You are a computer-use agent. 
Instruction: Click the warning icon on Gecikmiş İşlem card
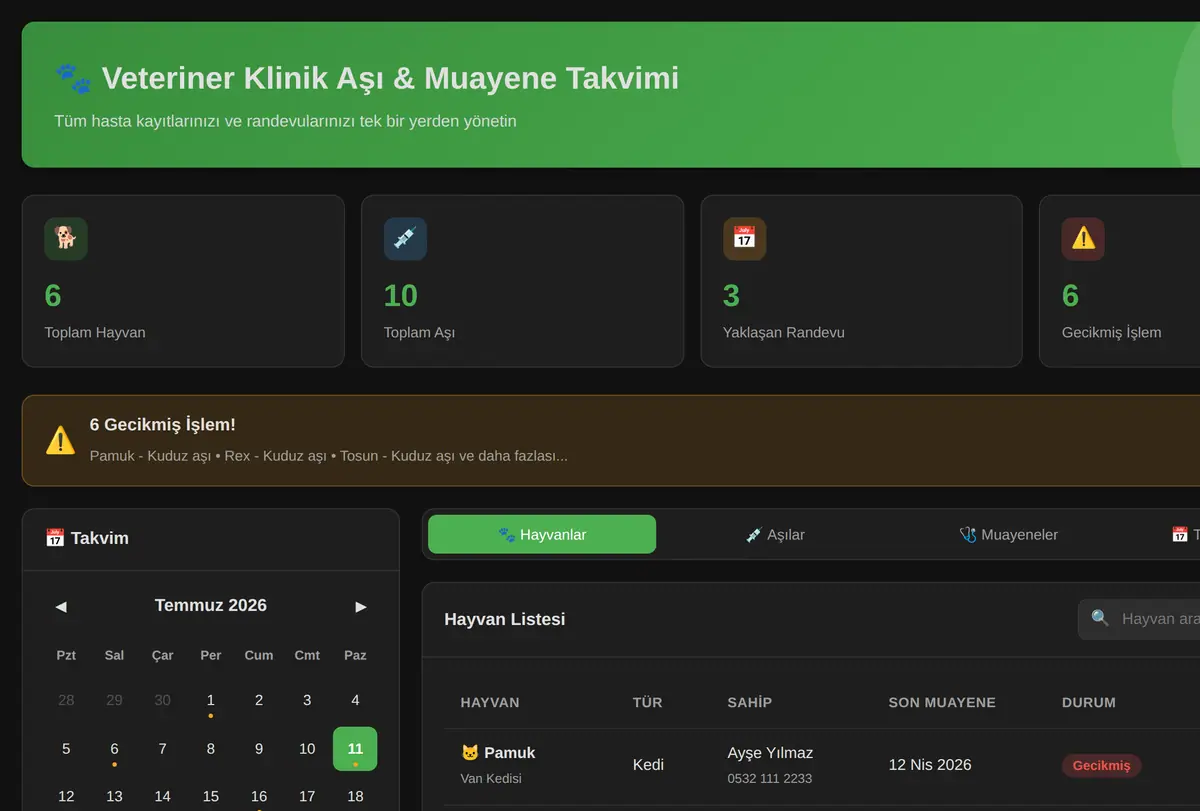(x=1083, y=239)
